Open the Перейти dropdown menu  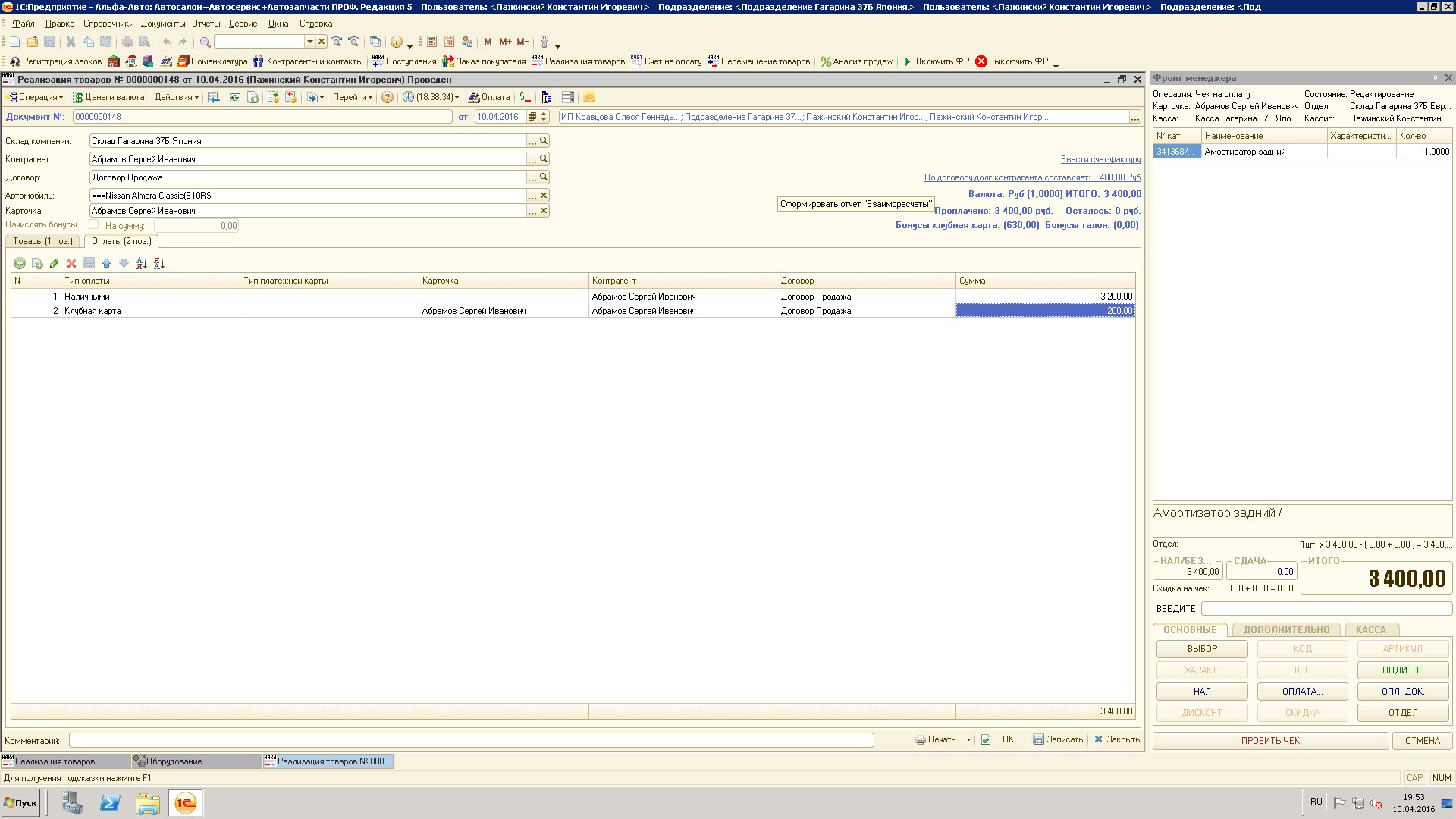[x=353, y=97]
